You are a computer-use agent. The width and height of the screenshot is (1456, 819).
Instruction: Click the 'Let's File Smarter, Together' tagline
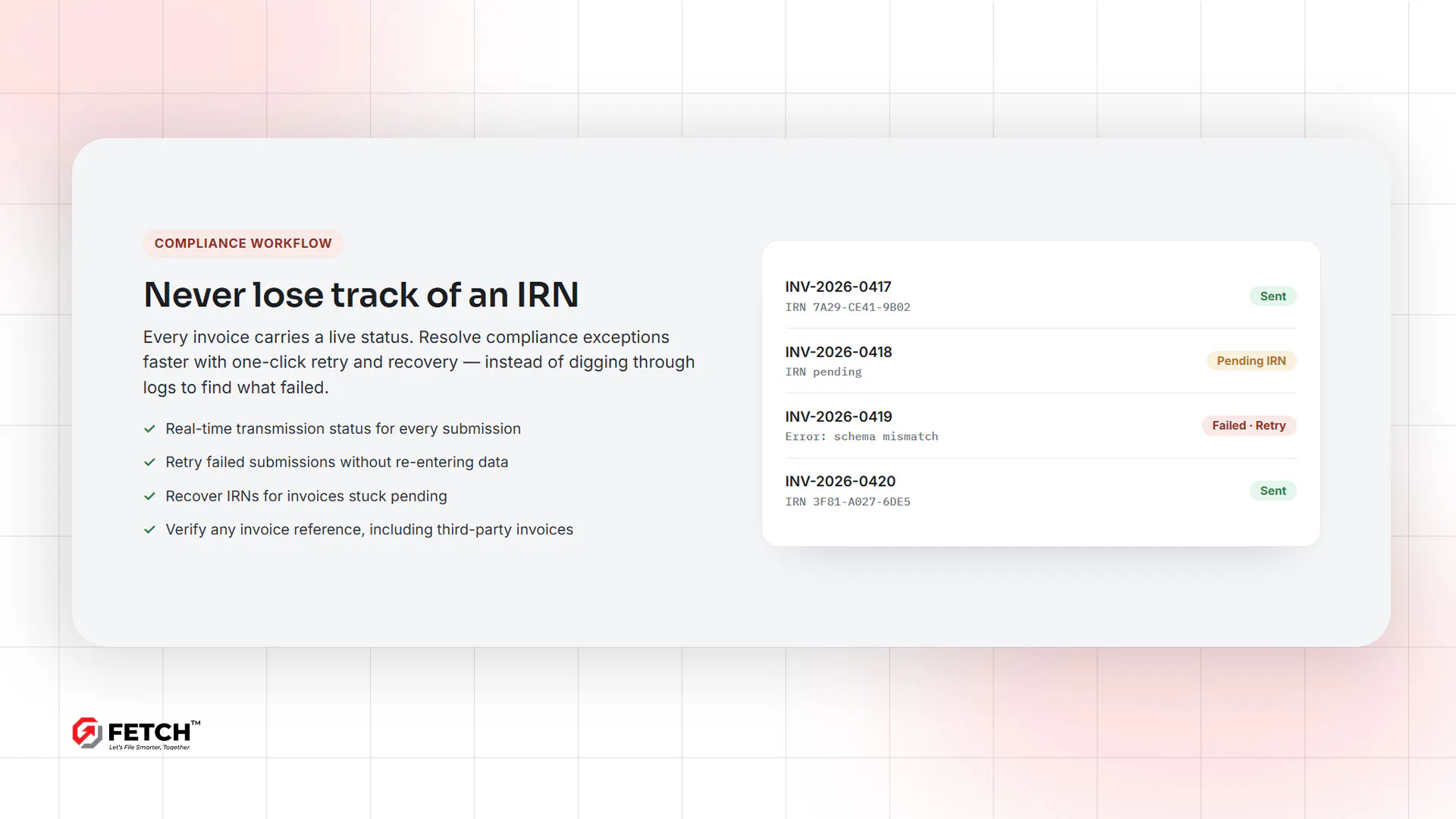pos(149,748)
